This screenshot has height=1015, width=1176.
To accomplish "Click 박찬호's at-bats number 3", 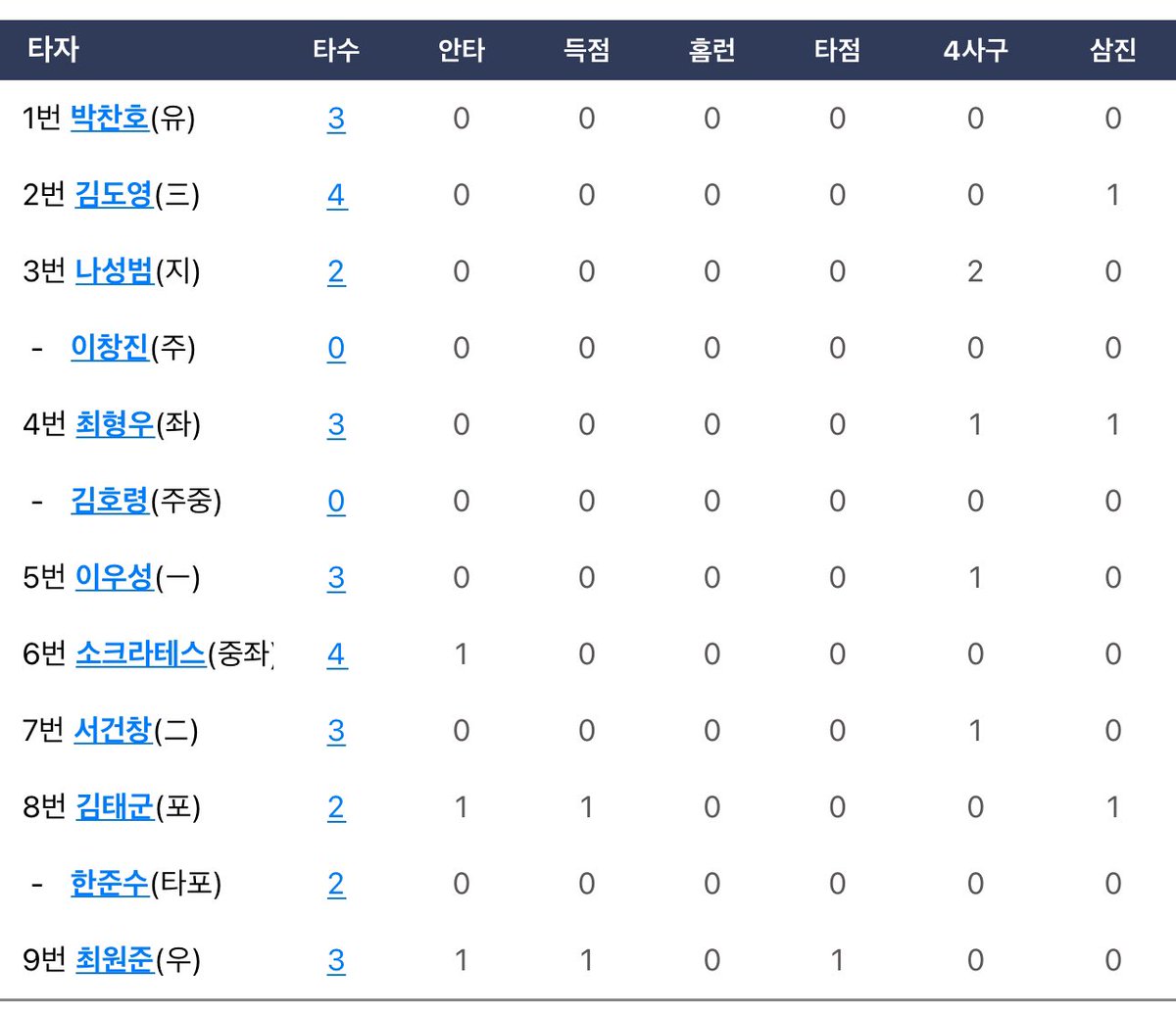I will click(336, 120).
